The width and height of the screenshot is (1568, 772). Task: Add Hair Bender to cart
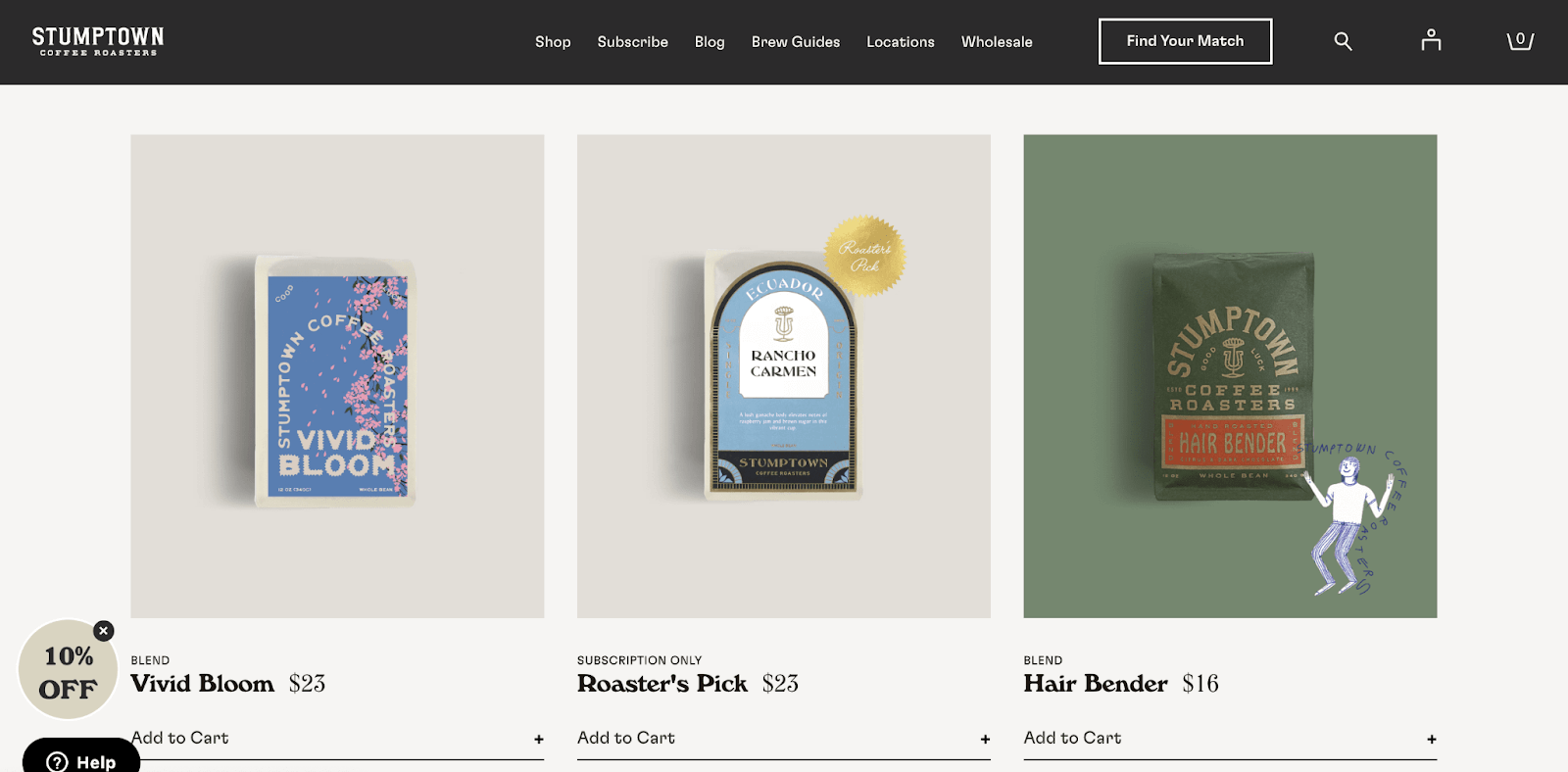click(1230, 739)
